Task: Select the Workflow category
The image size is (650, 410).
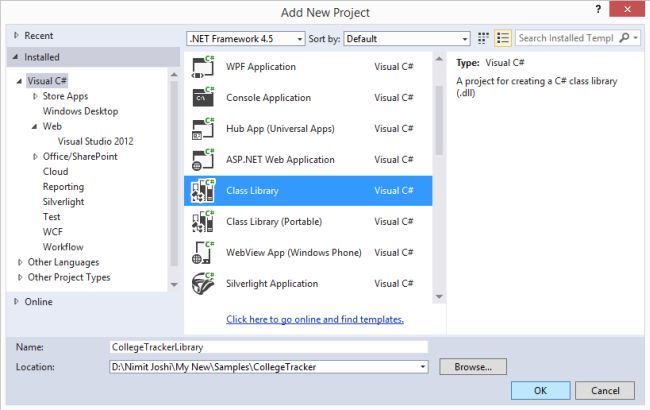Action: click(x=63, y=247)
